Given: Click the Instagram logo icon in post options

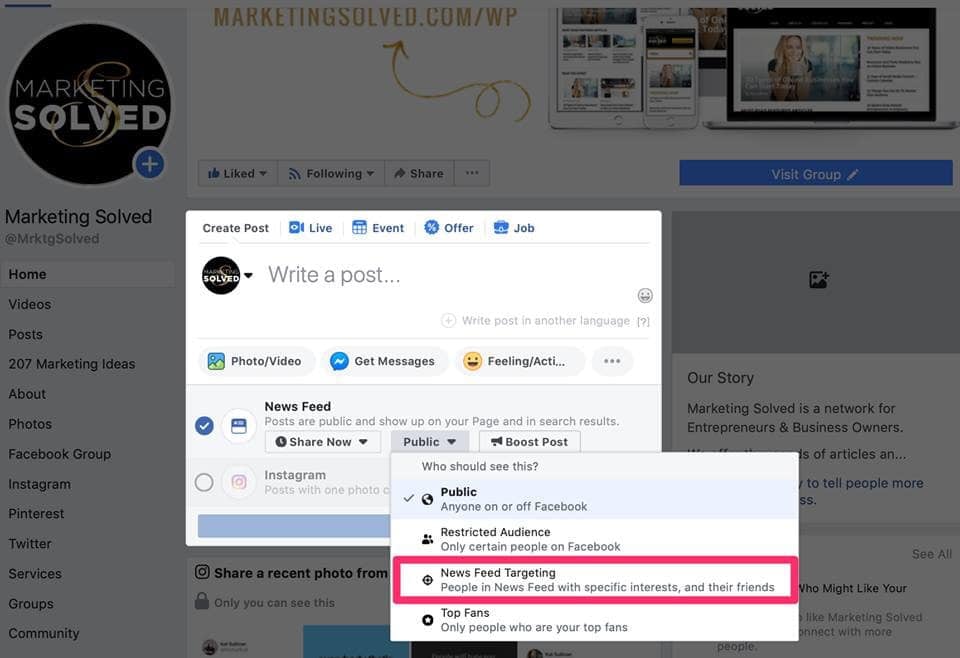Looking at the screenshot, I should click(x=239, y=482).
